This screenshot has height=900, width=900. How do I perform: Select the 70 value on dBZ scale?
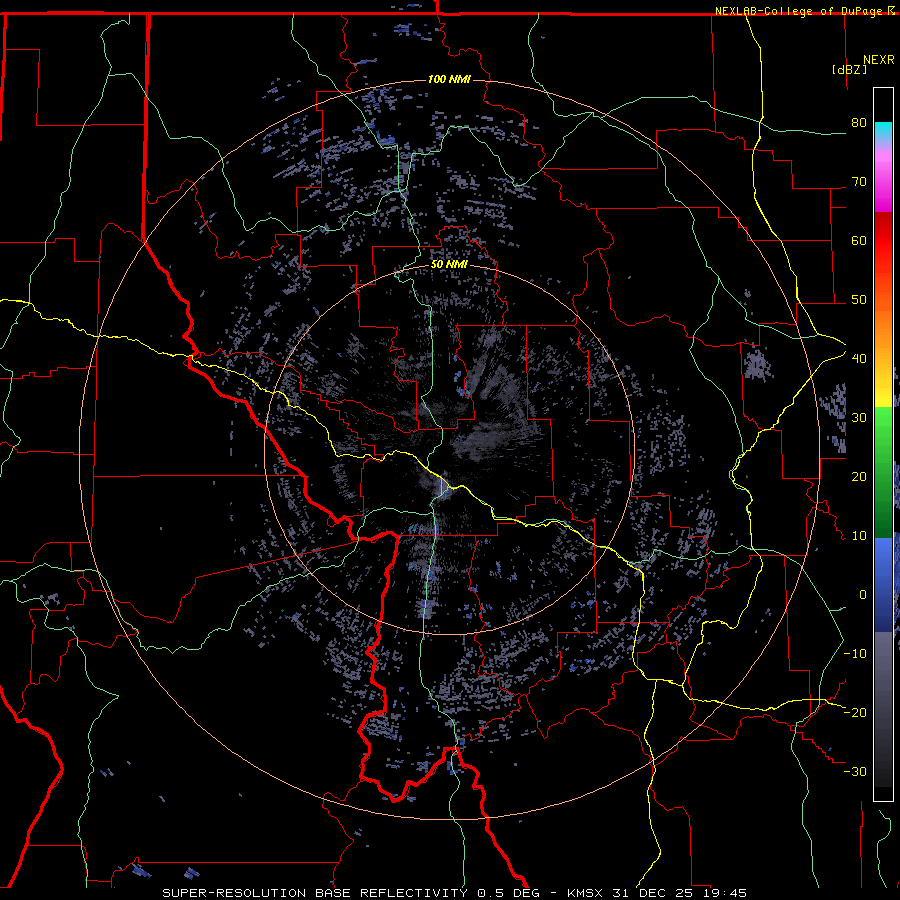coord(858,182)
